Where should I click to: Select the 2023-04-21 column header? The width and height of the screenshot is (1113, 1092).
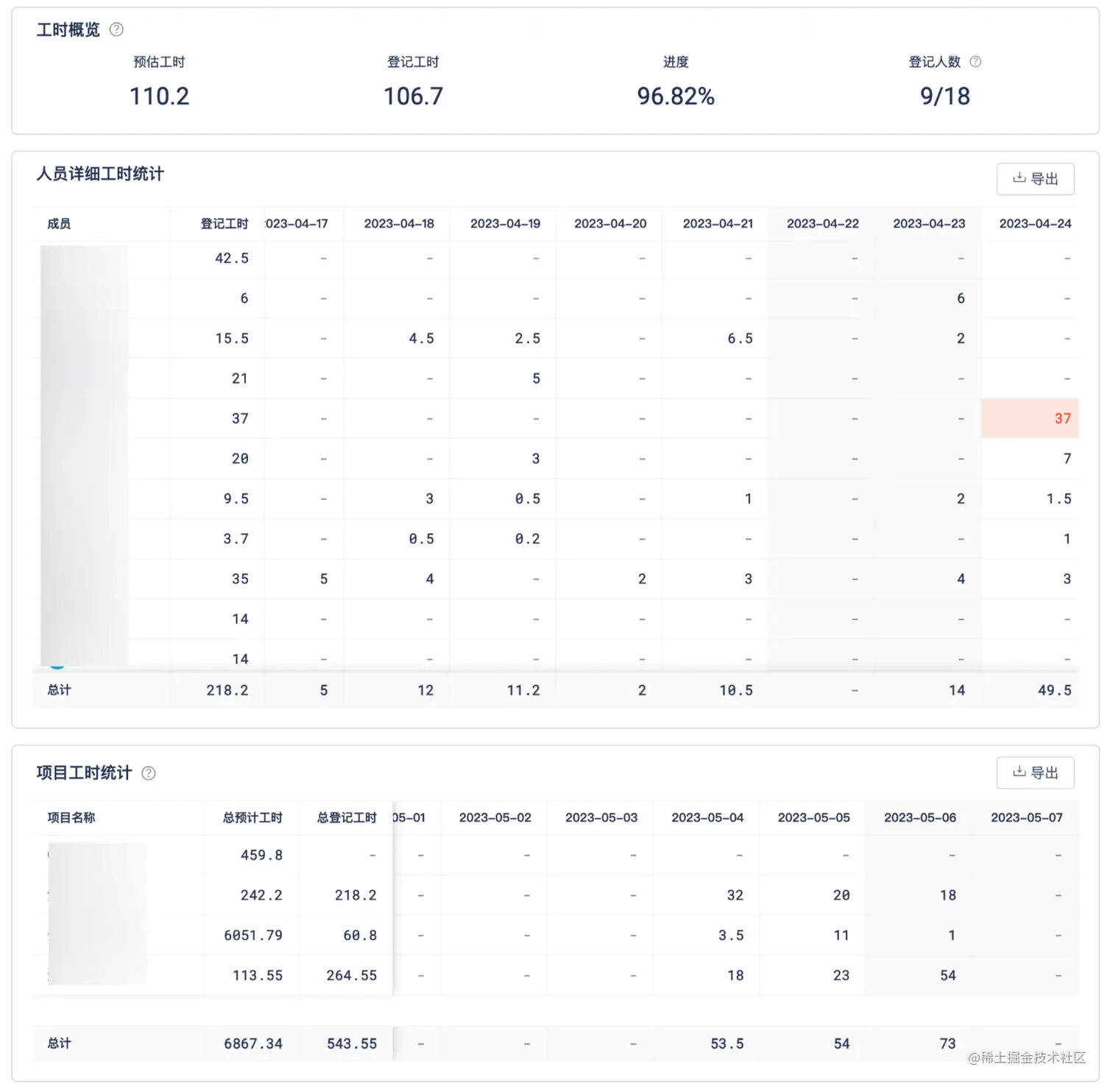point(718,224)
